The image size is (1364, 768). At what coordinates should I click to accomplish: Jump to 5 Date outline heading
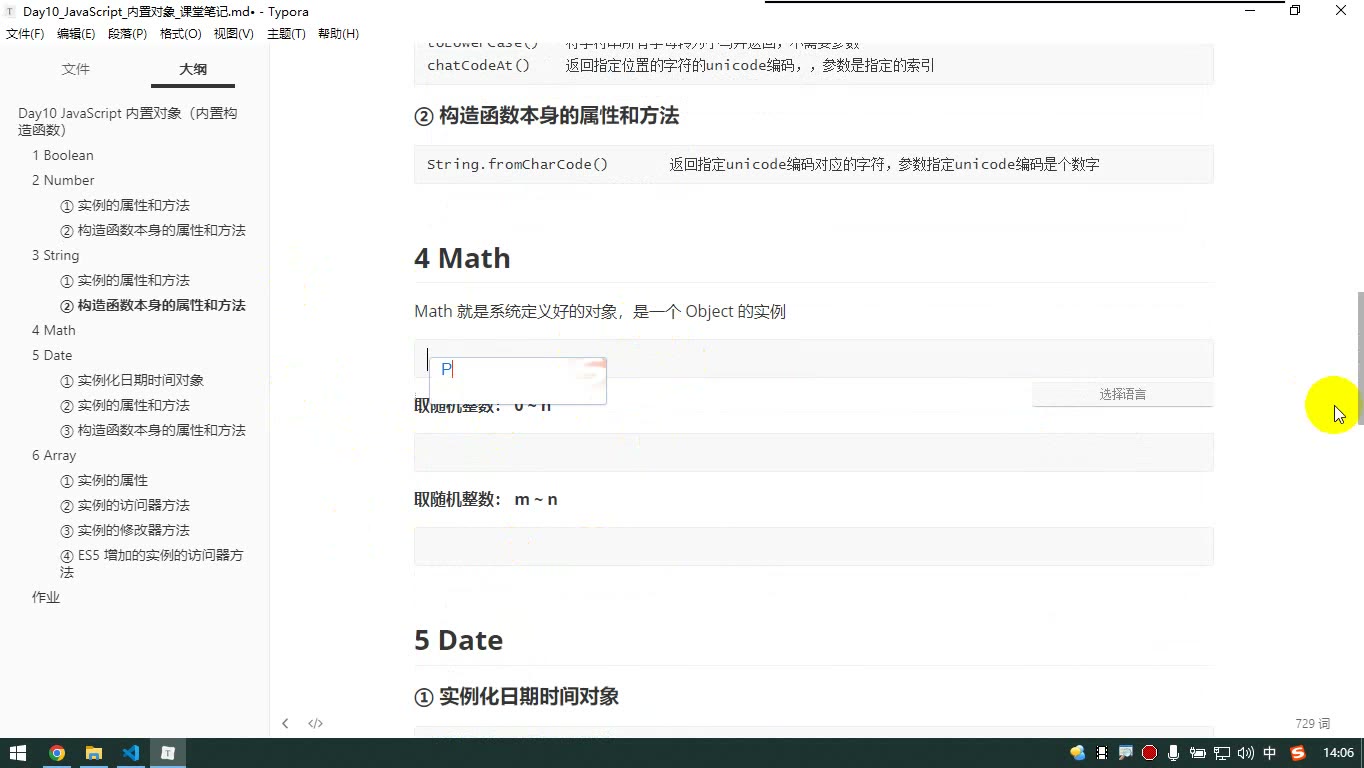(52, 355)
